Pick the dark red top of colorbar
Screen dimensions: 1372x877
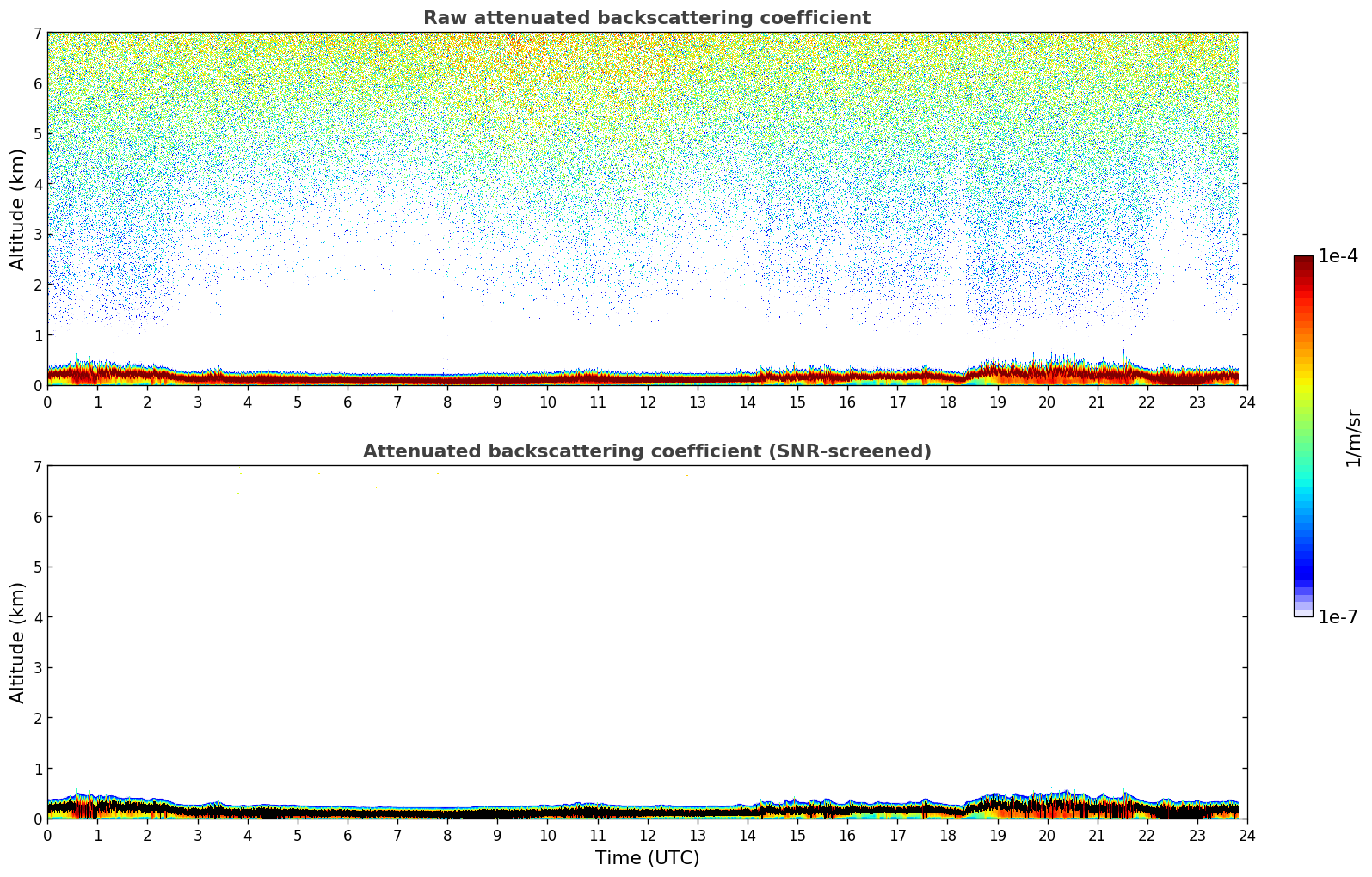tap(1303, 262)
